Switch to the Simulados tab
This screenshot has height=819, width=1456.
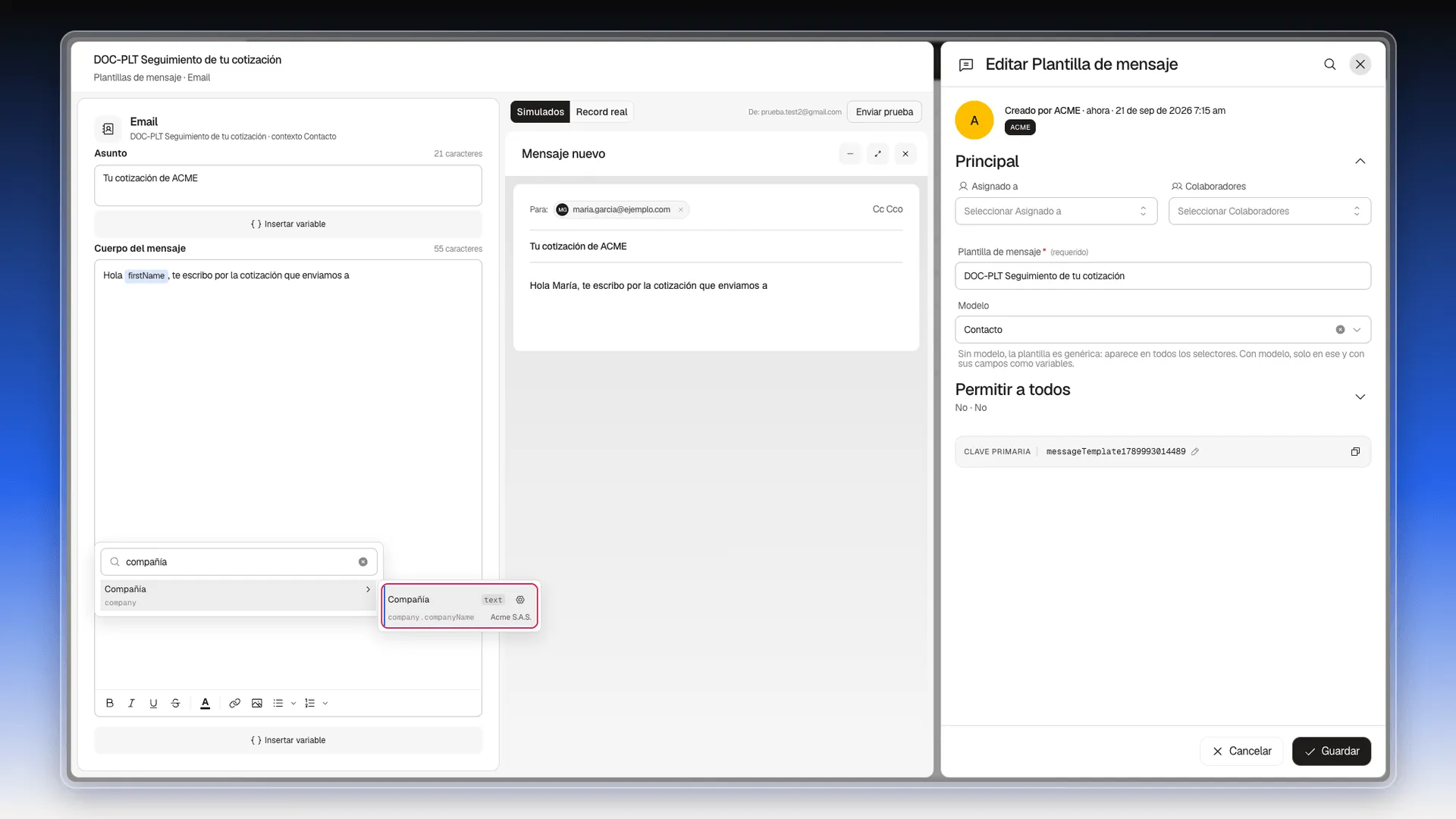[540, 111]
